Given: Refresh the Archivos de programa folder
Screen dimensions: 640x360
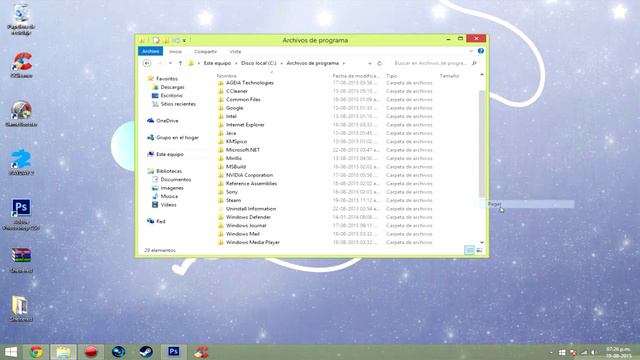Looking at the screenshot, I should tap(380, 63).
